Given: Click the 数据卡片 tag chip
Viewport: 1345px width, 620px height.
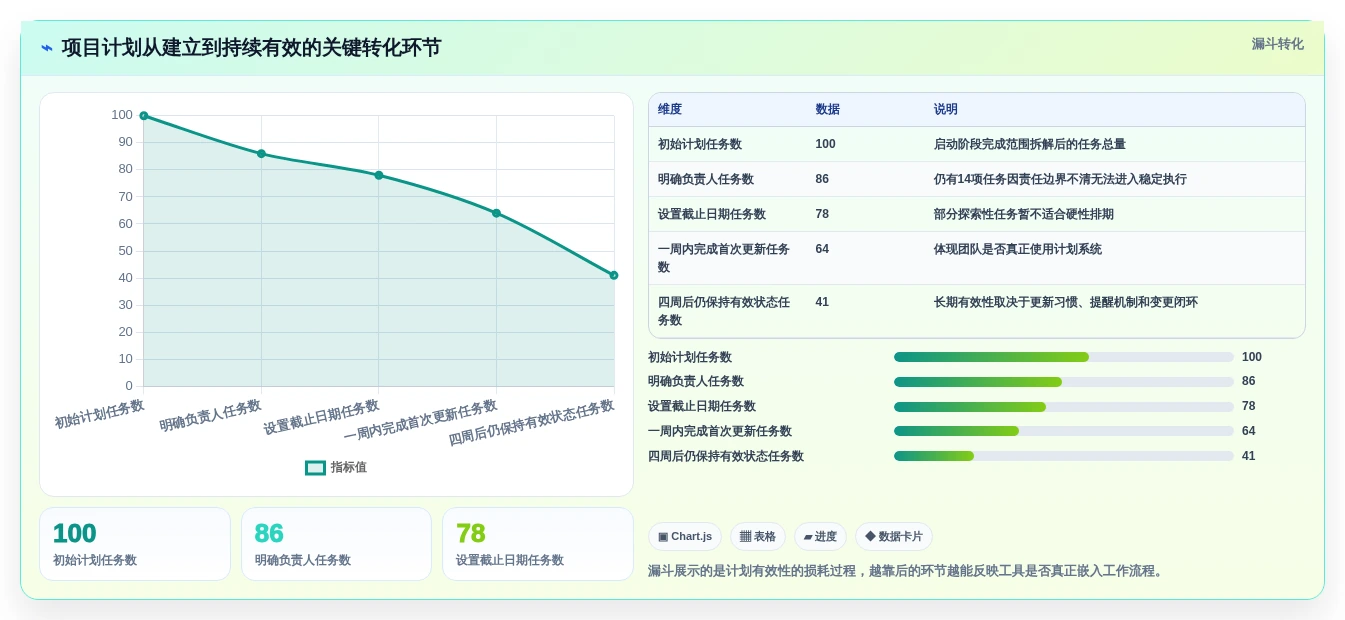Looking at the screenshot, I should tap(894, 537).
